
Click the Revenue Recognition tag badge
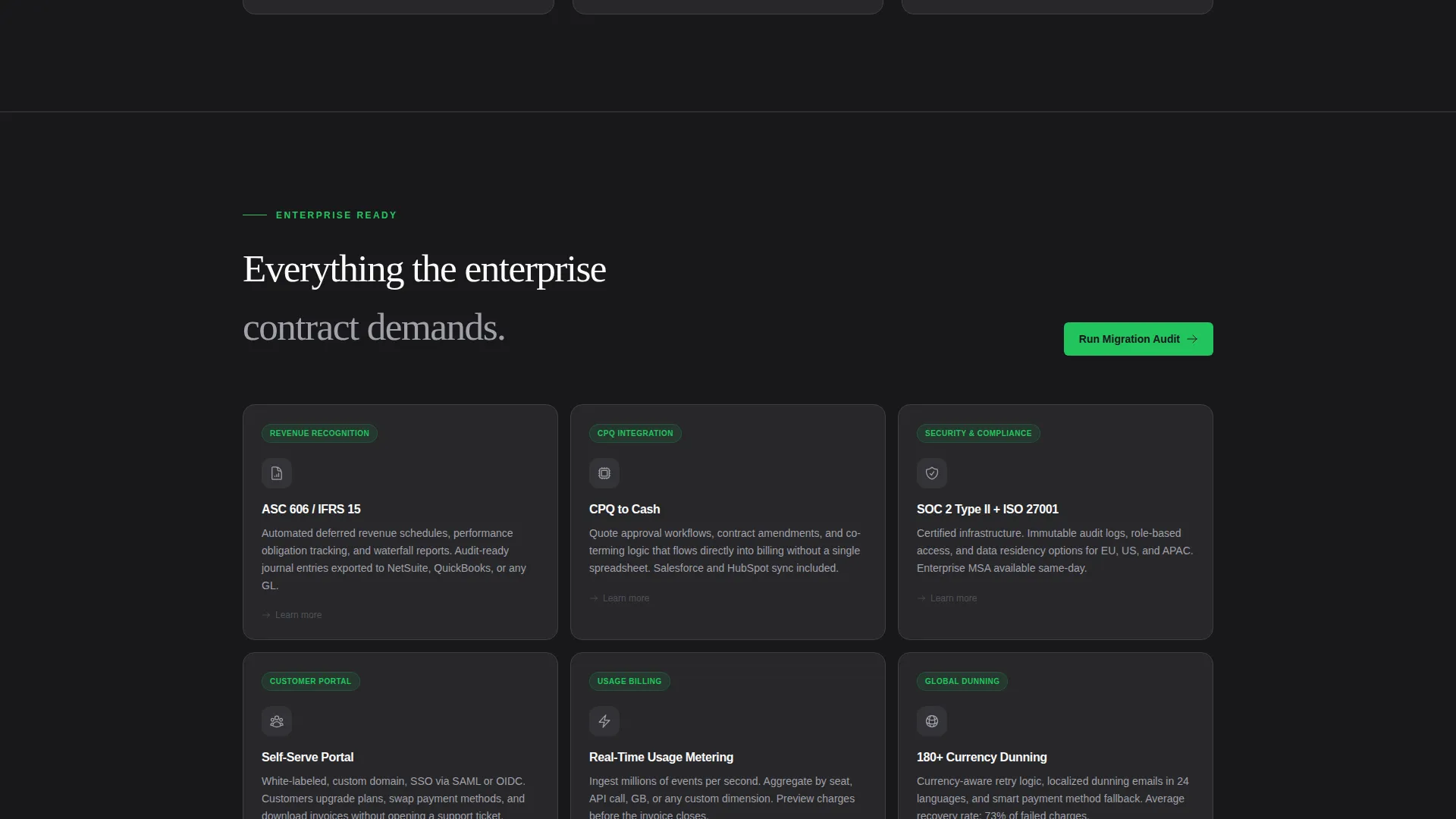(x=319, y=433)
